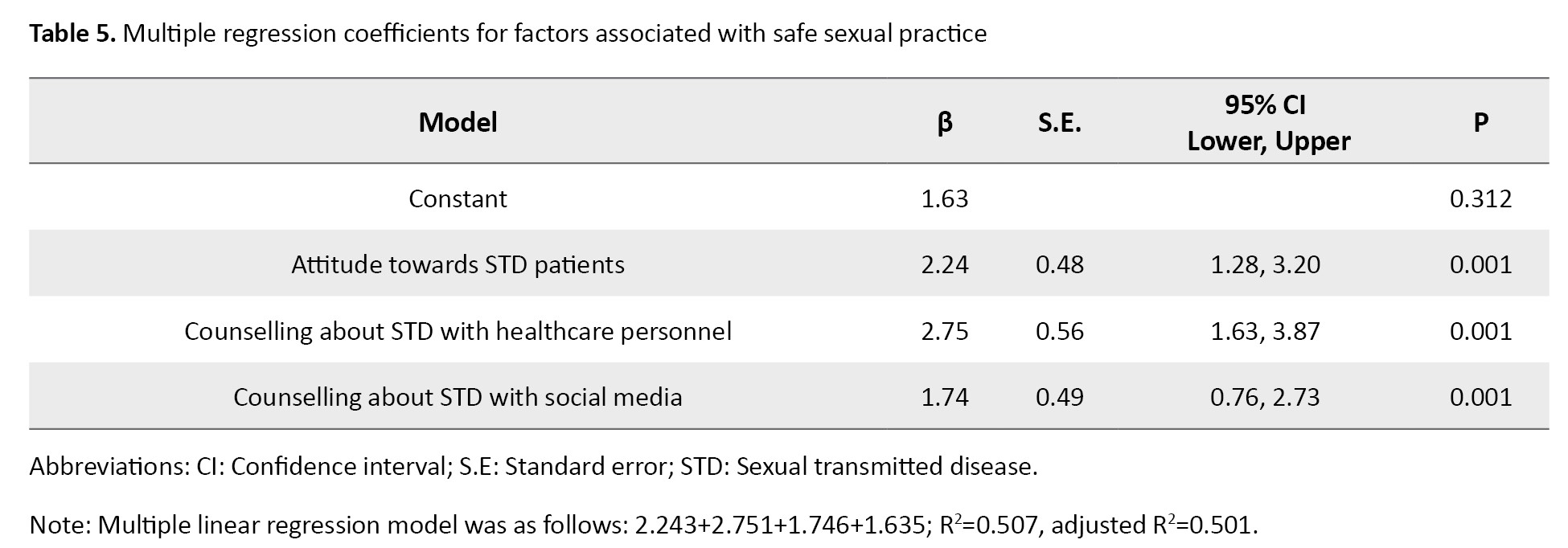The image size is (1568, 548).
Task: Select the Note about the regression model
Action: (643, 525)
